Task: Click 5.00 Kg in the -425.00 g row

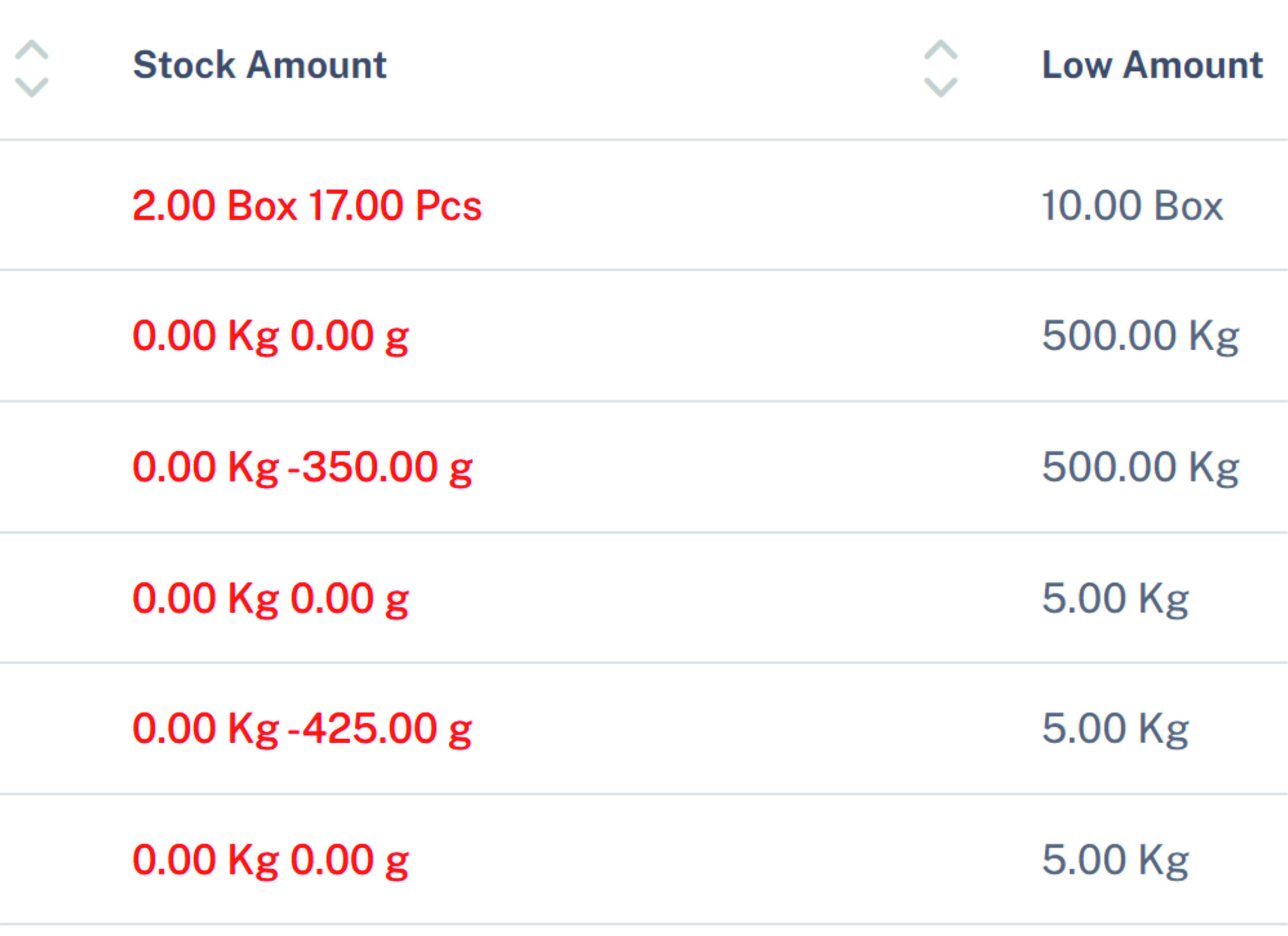Action: point(1115,729)
